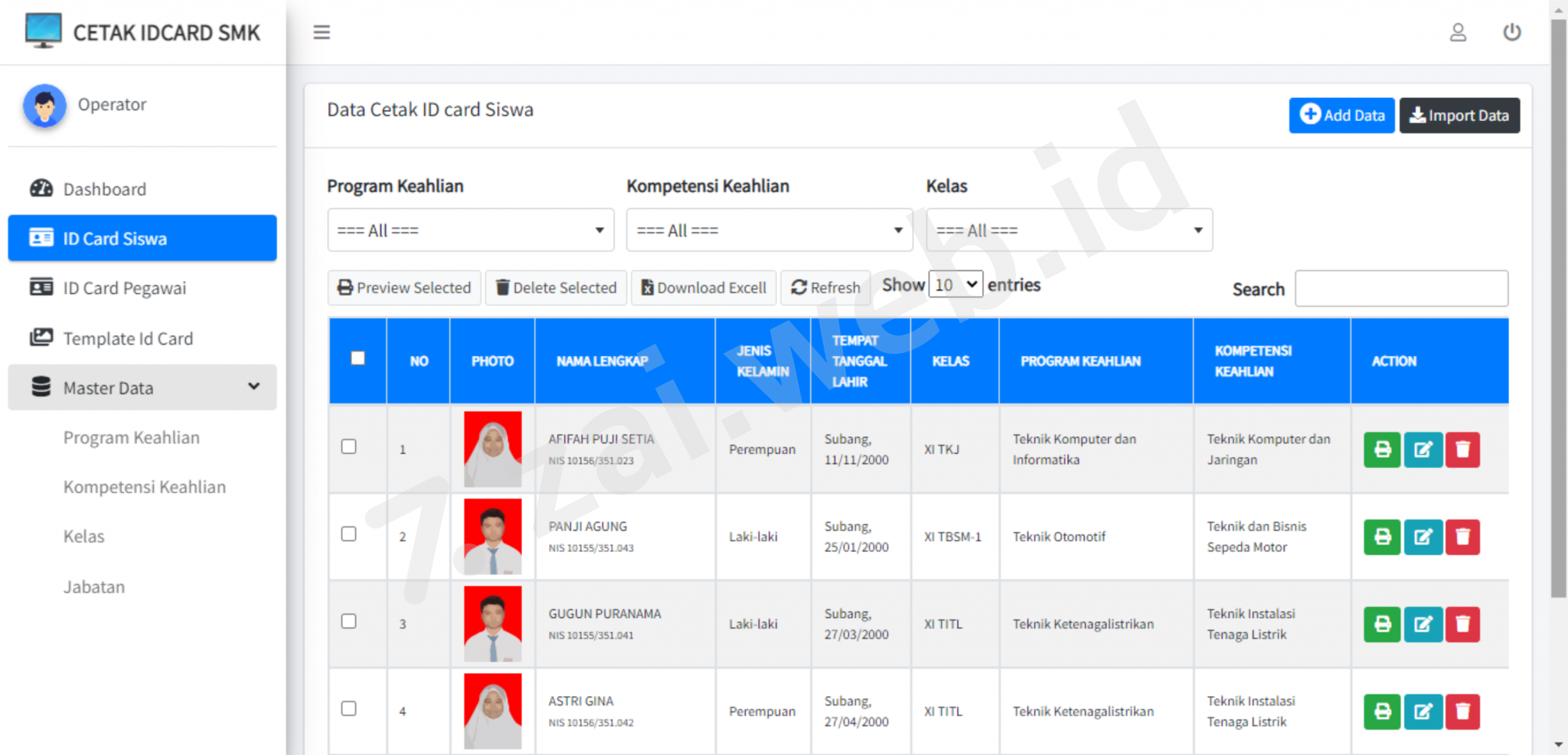
Task: Open the Kelas filter dropdown
Action: tap(1069, 230)
